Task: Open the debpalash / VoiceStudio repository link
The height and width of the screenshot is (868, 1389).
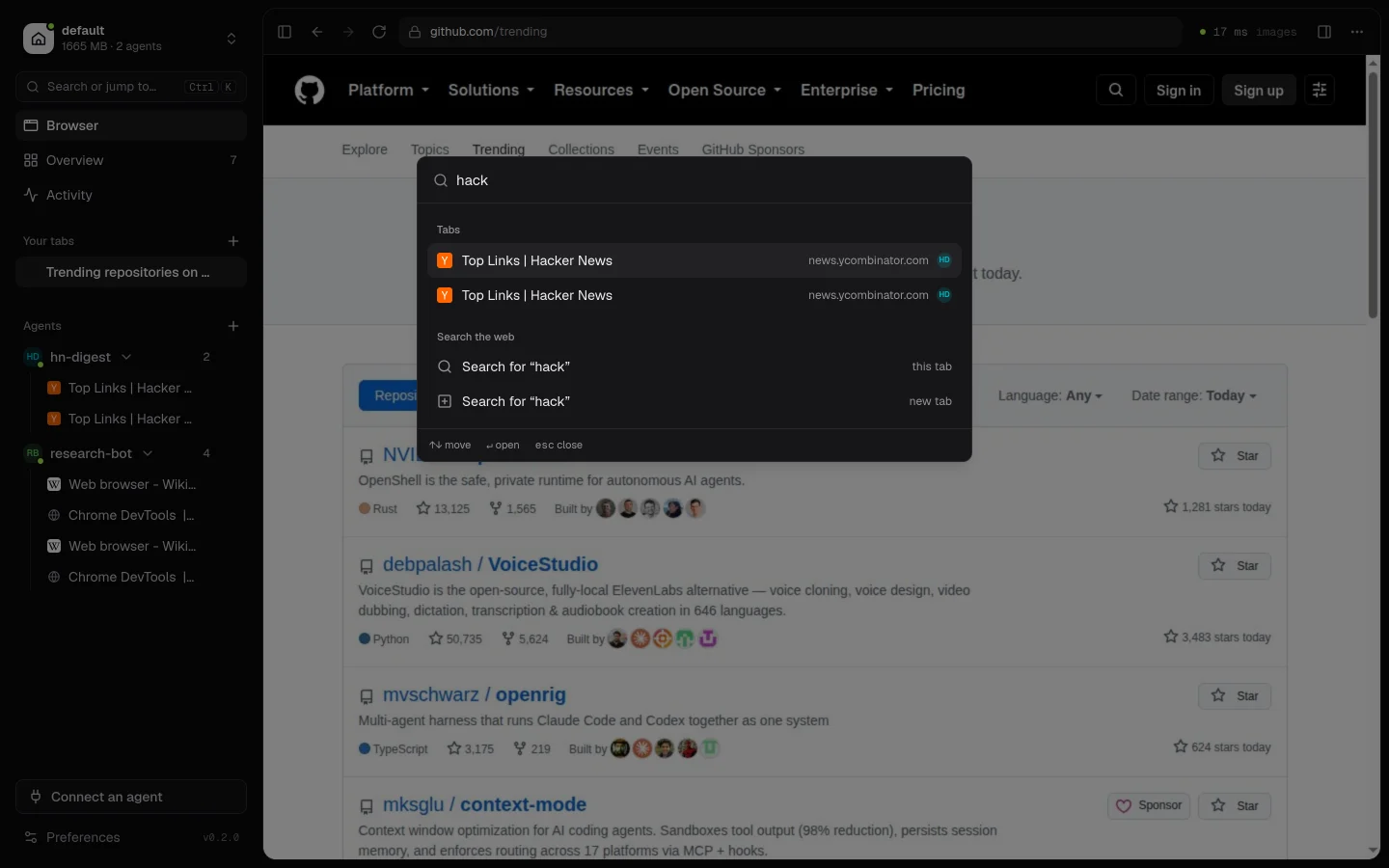Action: coord(490,564)
